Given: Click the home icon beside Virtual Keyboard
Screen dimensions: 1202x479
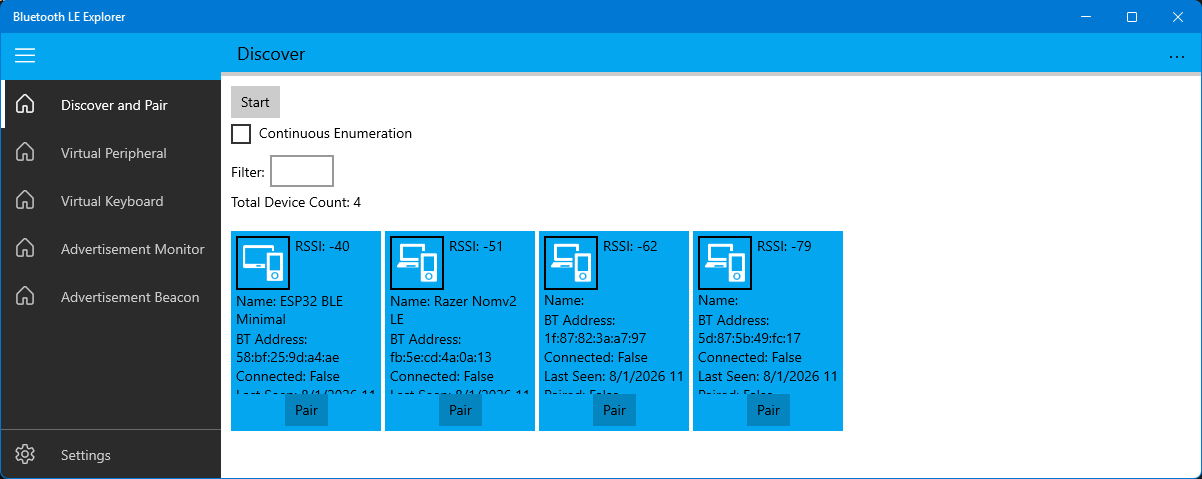Looking at the screenshot, I should 26,201.
